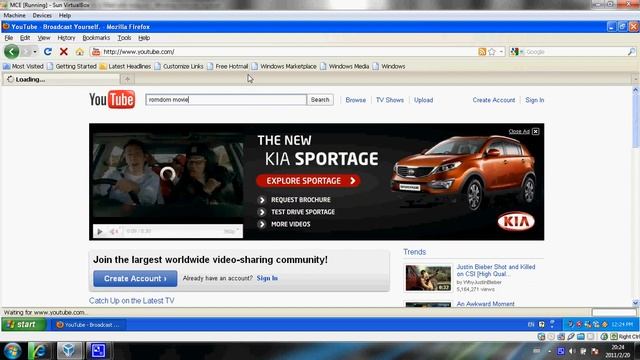Click the YouTube site favicon in address bar
640x360 pixels.
[96, 52]
